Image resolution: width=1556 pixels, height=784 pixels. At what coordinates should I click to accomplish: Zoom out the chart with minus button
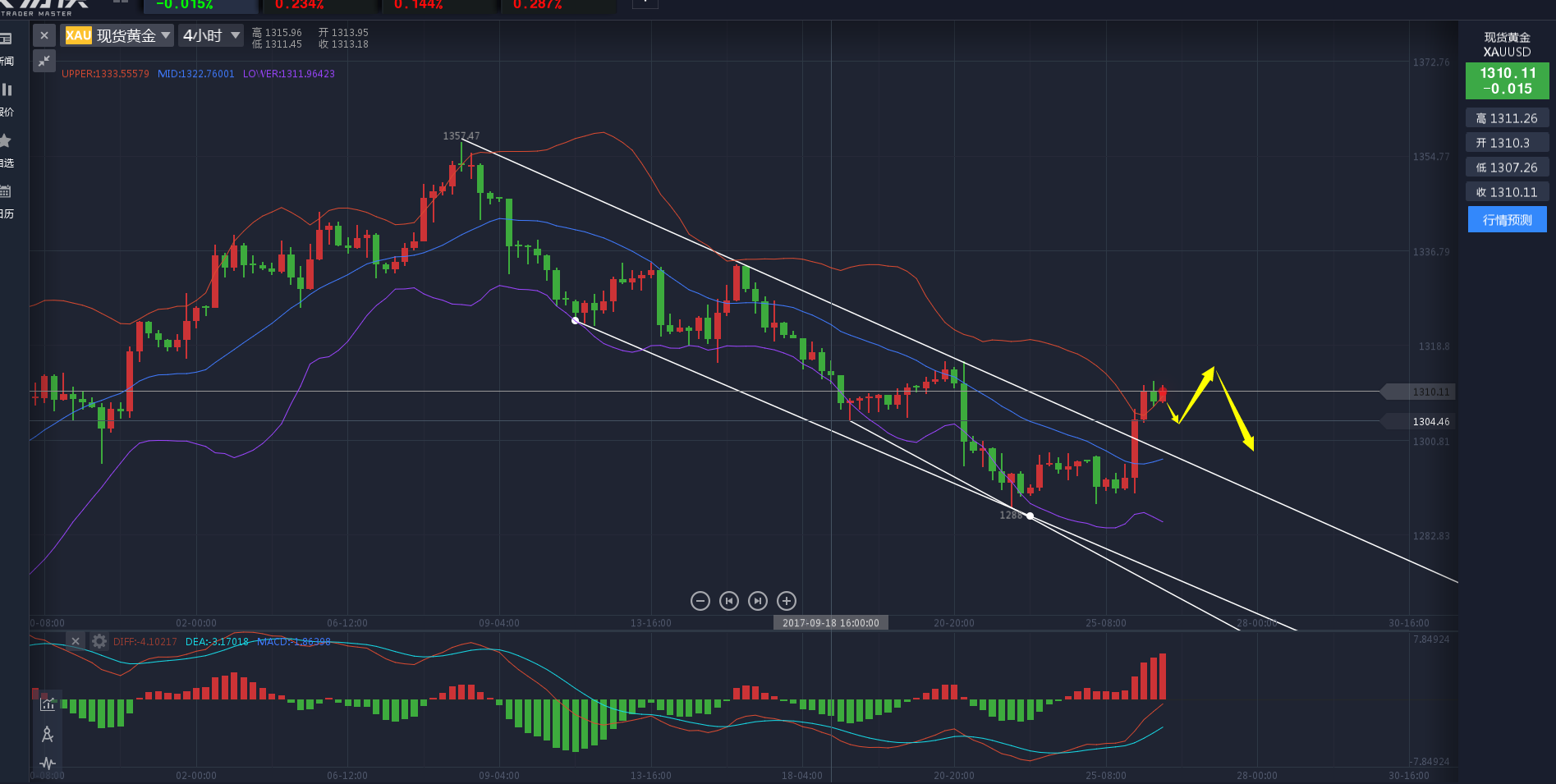[x=700, y=601]
